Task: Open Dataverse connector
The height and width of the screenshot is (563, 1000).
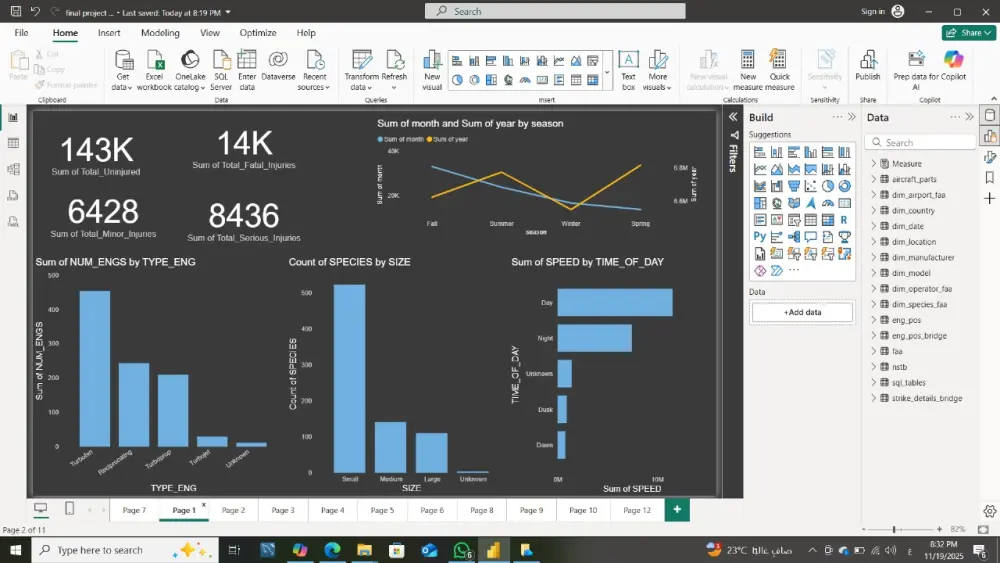Action: tap(278, 66)
